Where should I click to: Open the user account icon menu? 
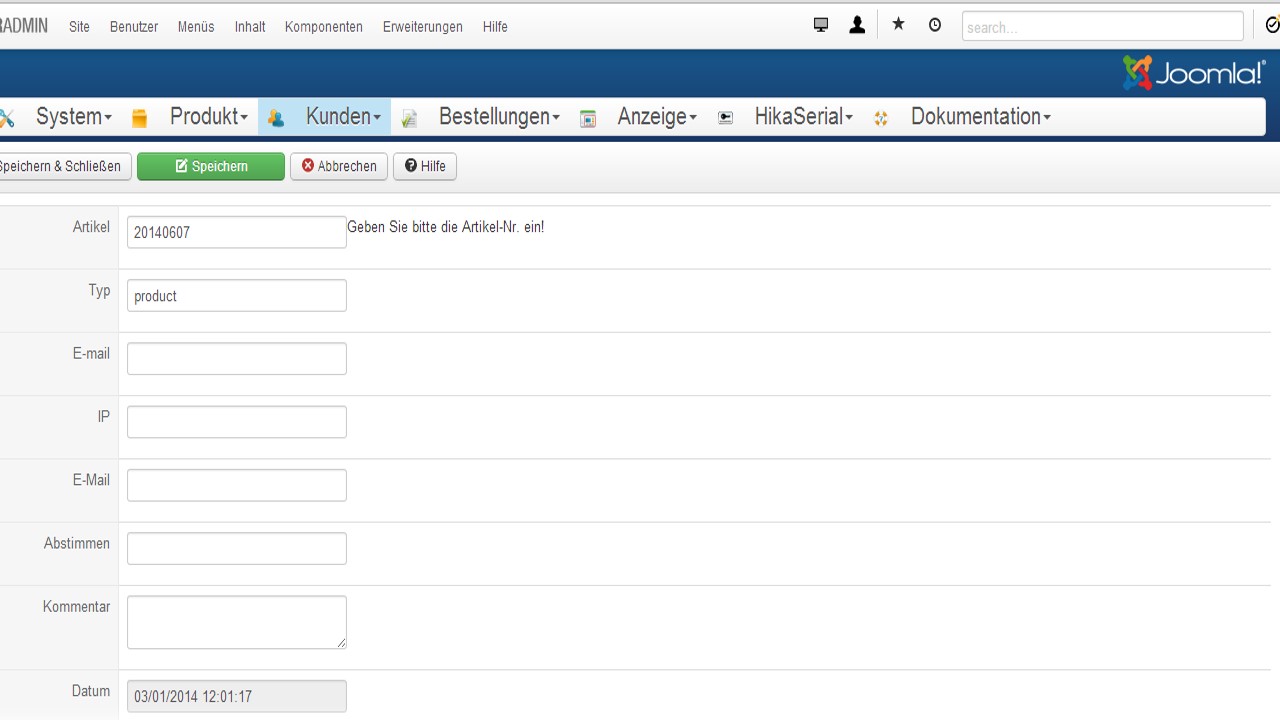[857, 26]
